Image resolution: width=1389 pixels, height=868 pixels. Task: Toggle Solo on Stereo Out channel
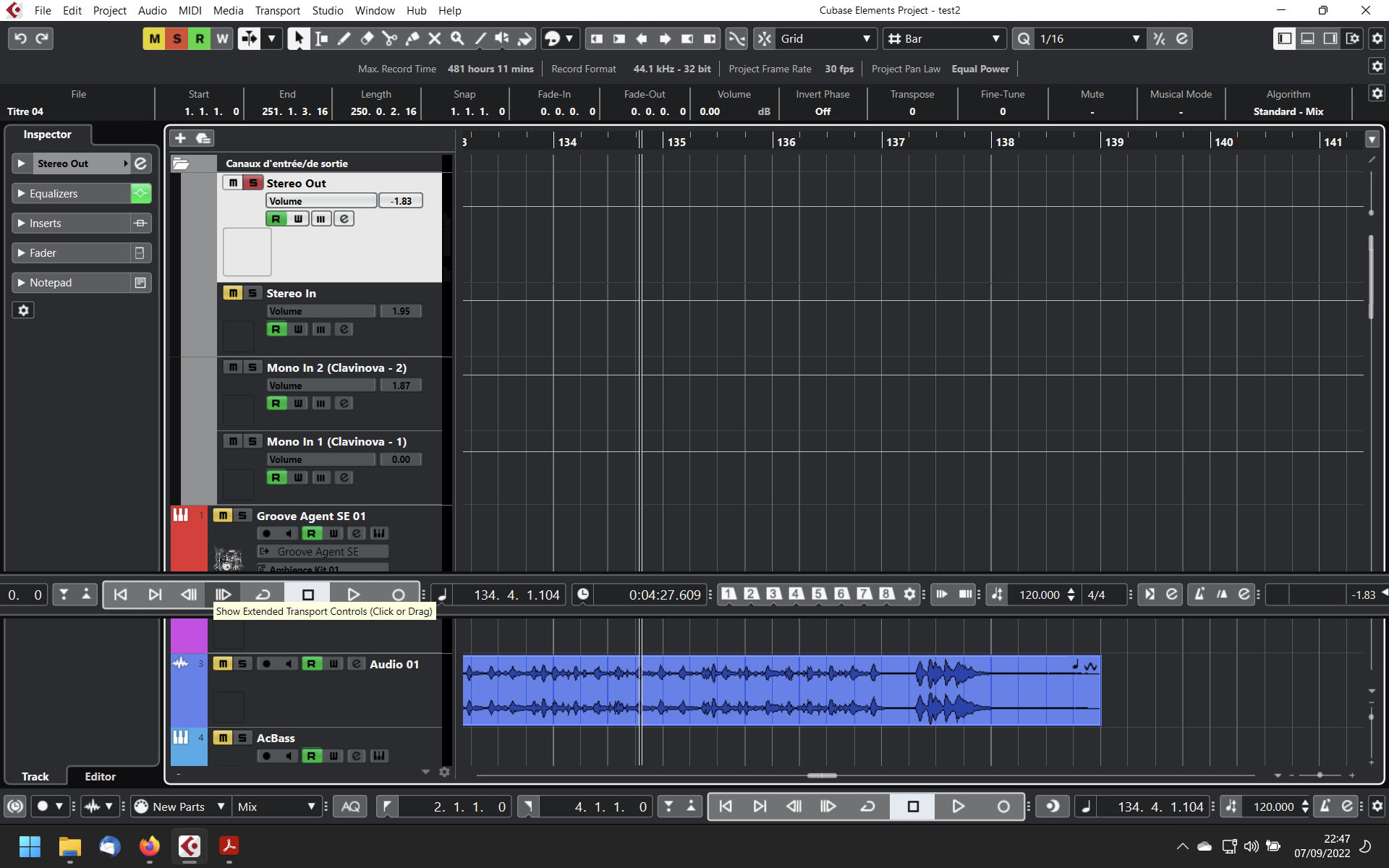coord(252,183)
